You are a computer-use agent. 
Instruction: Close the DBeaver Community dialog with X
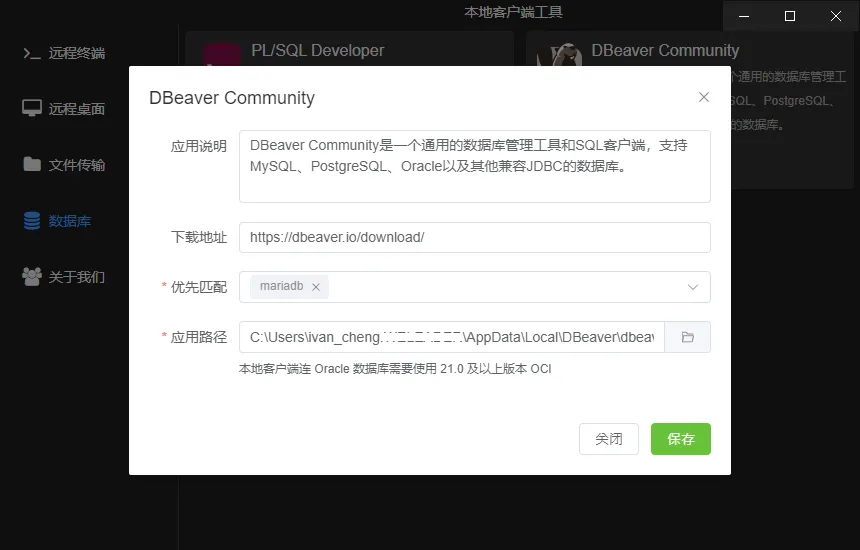[704, 97]
